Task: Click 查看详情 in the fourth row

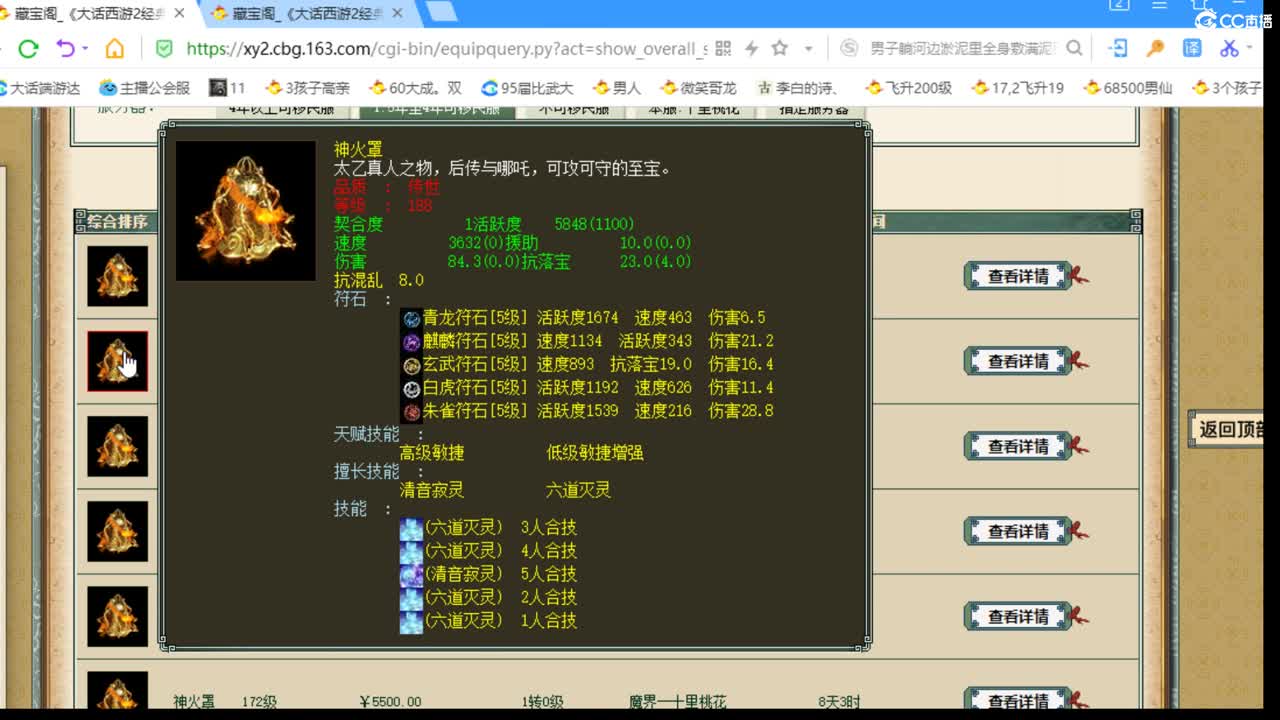Action: click(1018, 531)
